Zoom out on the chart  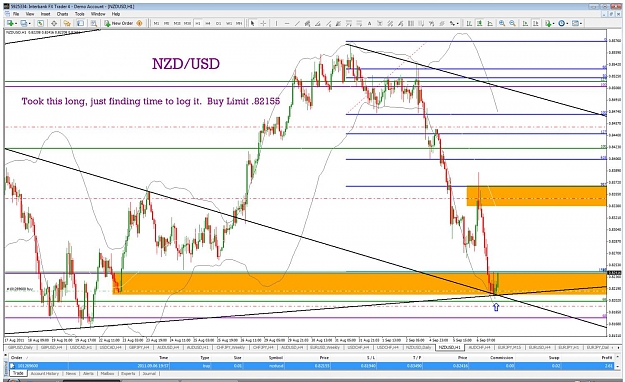(x=512, y=24)
